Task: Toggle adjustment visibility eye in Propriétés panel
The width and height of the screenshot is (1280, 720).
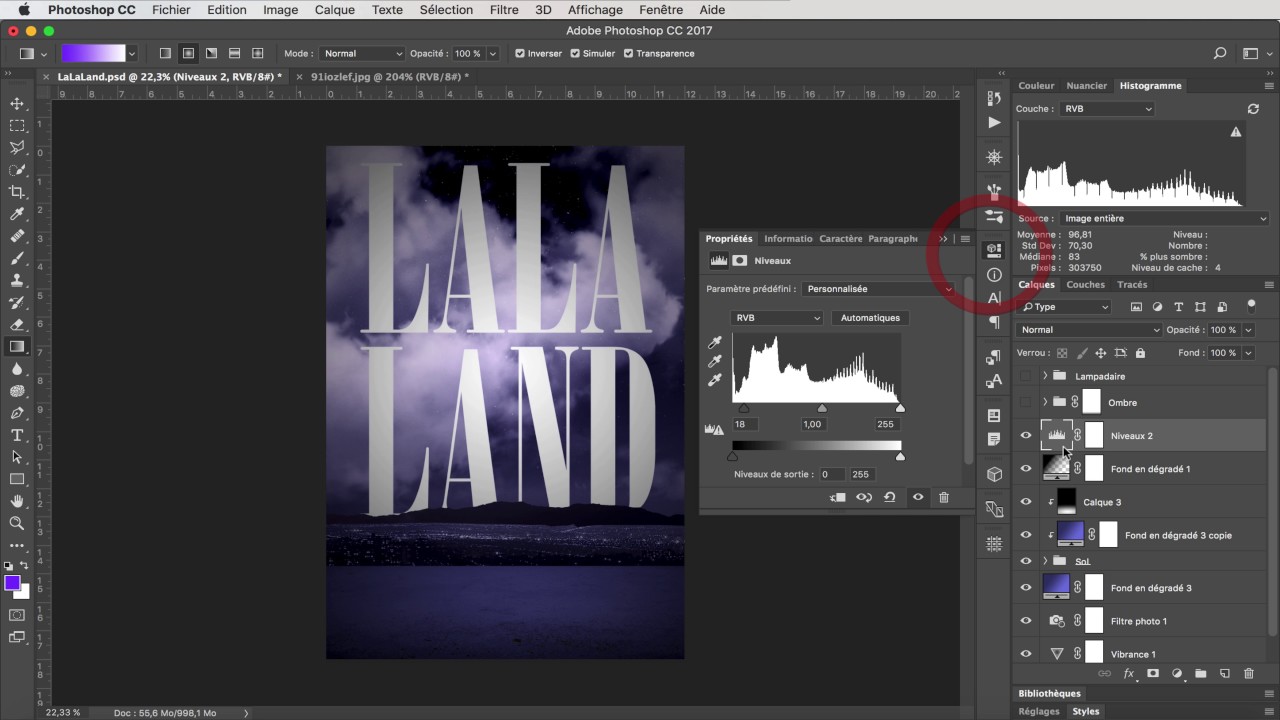Action: pyautogui.click(x=917, y=497)
